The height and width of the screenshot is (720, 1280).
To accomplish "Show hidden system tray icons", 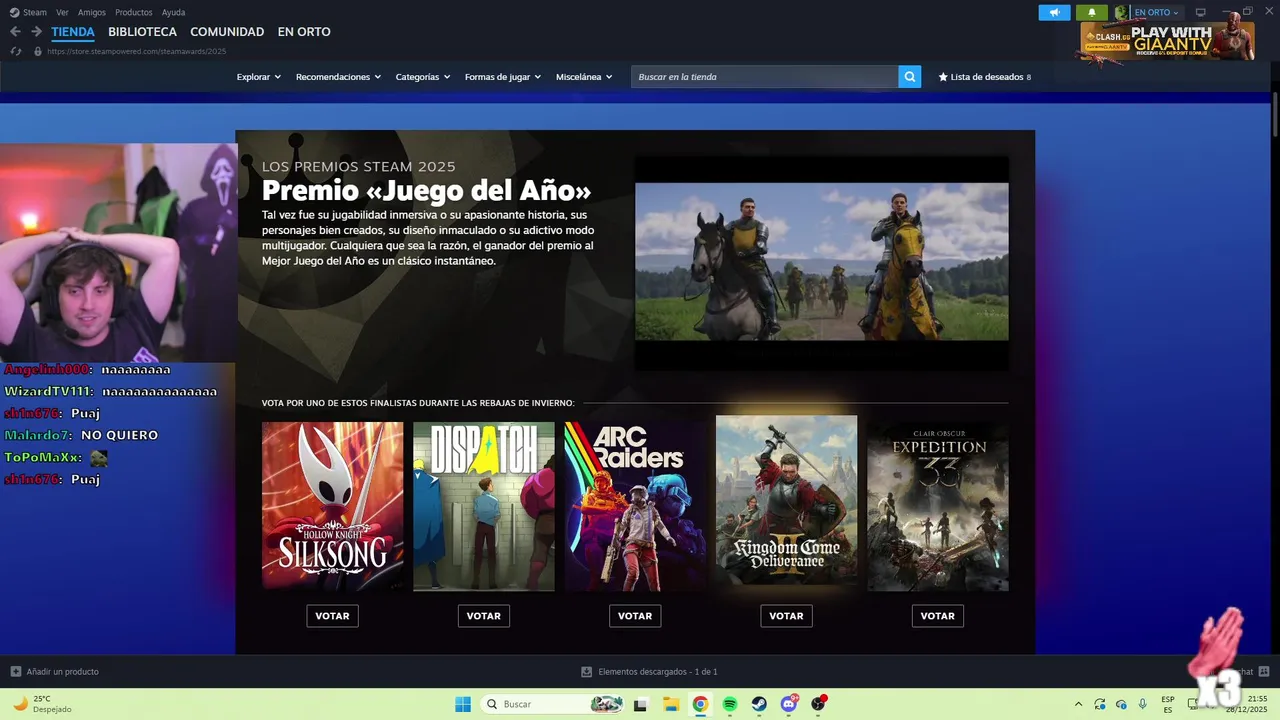I will point(1078,704).
